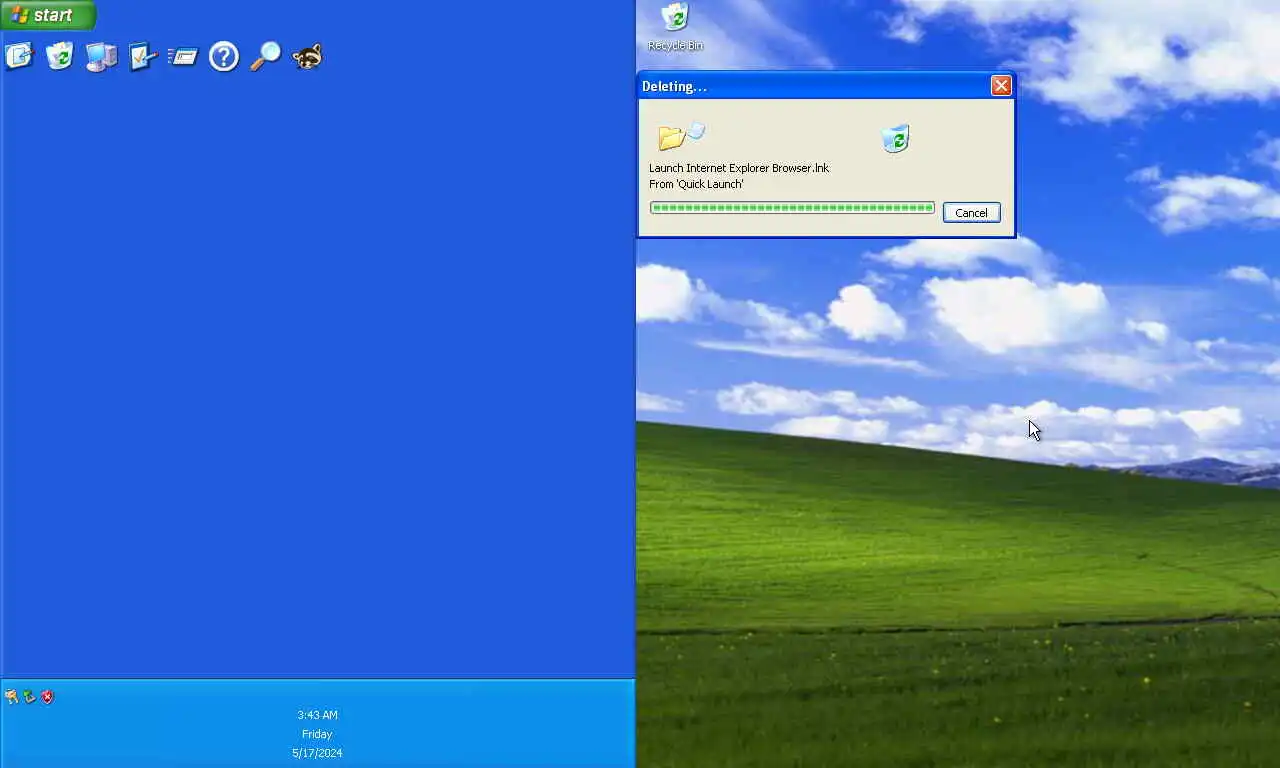
Task: Click the checklist-with-pen quick launch icon
Action: [142, 56]
